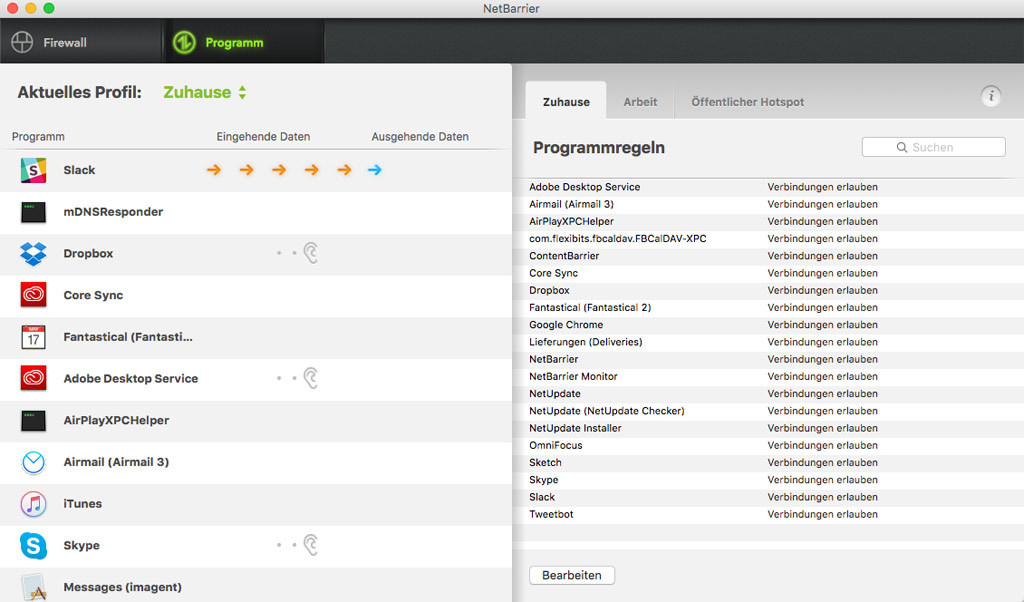Open the Zuhause profile dropdown
Viewport: 1024px width, 602px height.
[204, 92]
